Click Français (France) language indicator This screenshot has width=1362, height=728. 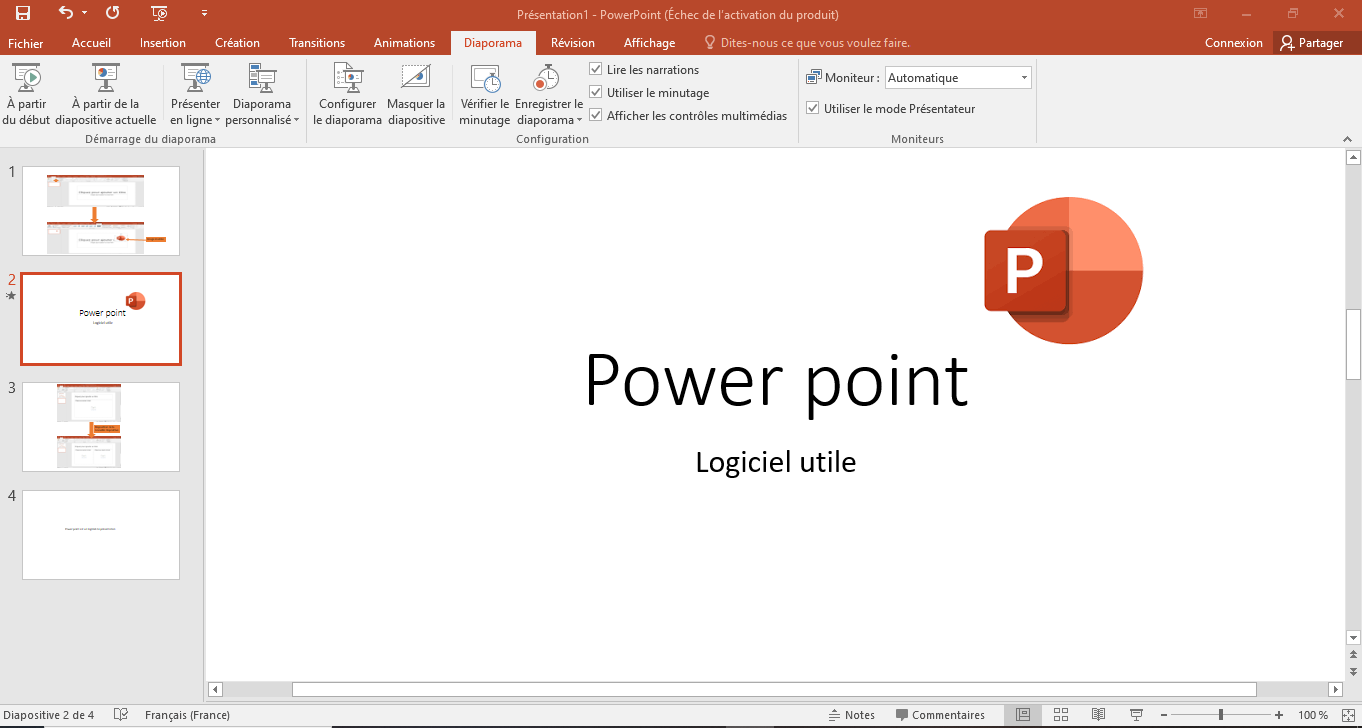pos(187,715)
